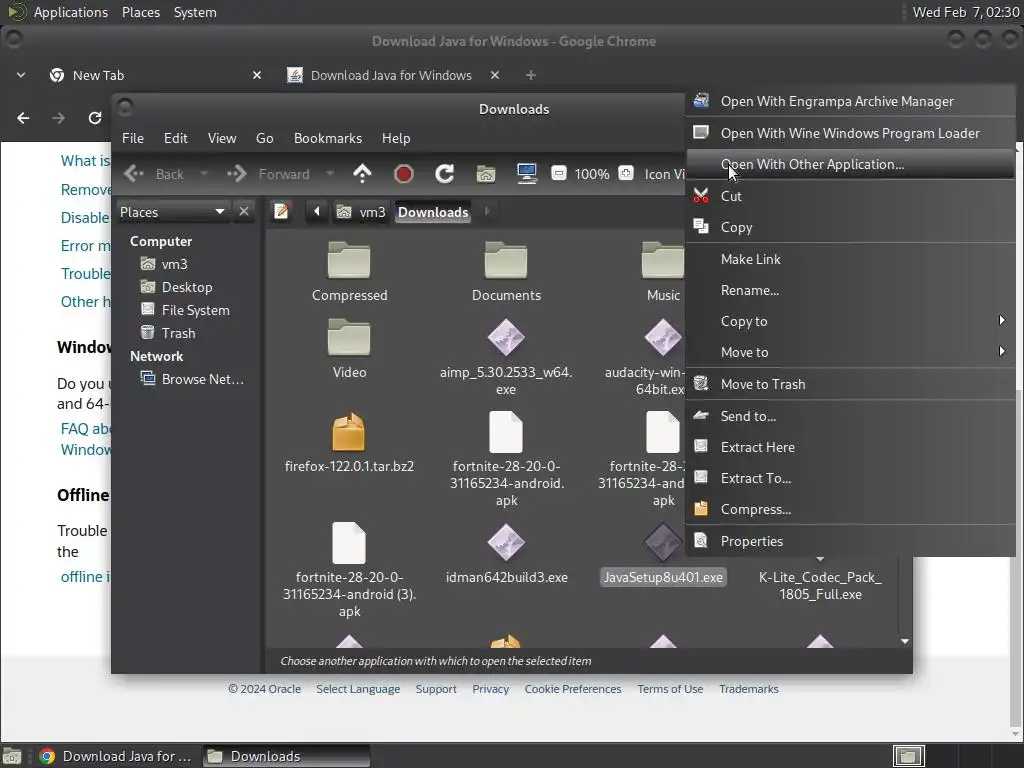1024x768 pixels.
Task: Close the Download Java for Windows tab
Action: point(495,75)
